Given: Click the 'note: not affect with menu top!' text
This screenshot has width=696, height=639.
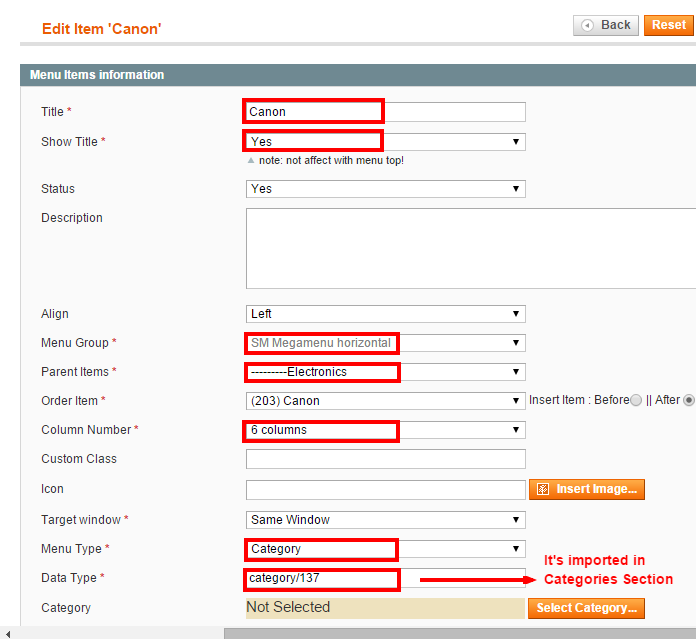Looking at the screenshot, I should [x=331, y=161].
